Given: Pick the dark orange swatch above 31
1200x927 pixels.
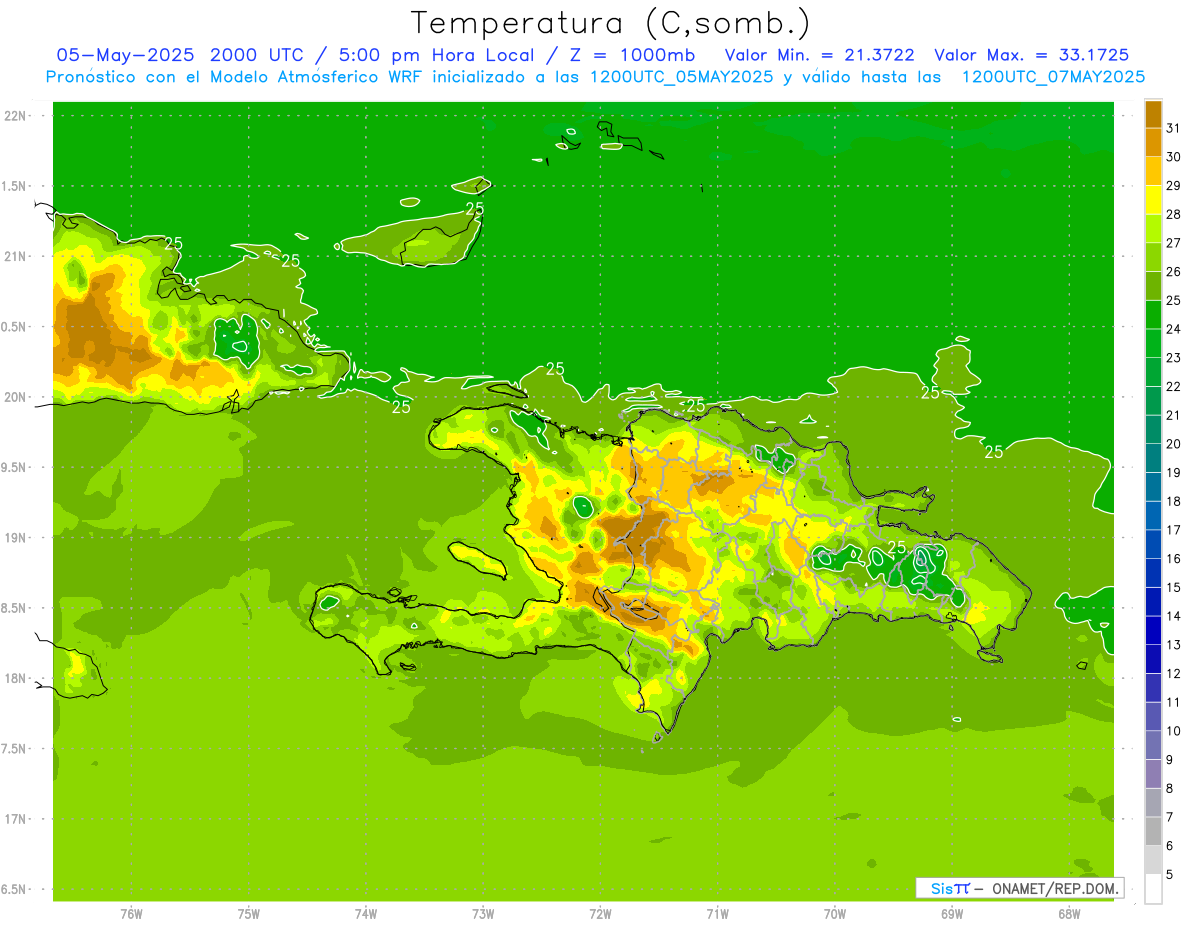Looking at the screenshot, I should (x=1153, y=114).
